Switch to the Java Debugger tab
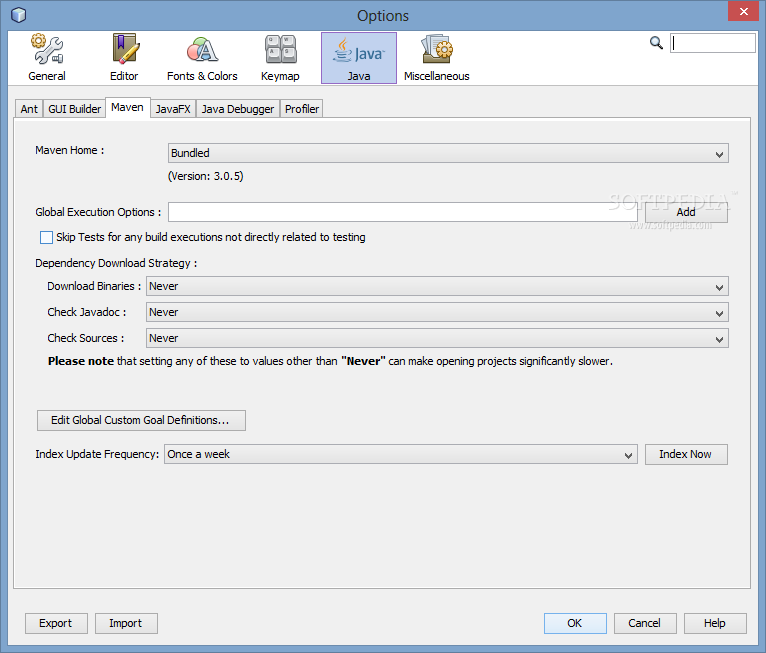Image resolution: width=766 pixels, height=653 pixels. (238, 109)
